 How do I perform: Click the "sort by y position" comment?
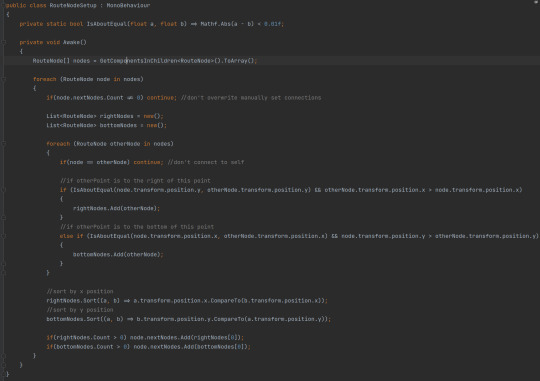tap(80, 310)
